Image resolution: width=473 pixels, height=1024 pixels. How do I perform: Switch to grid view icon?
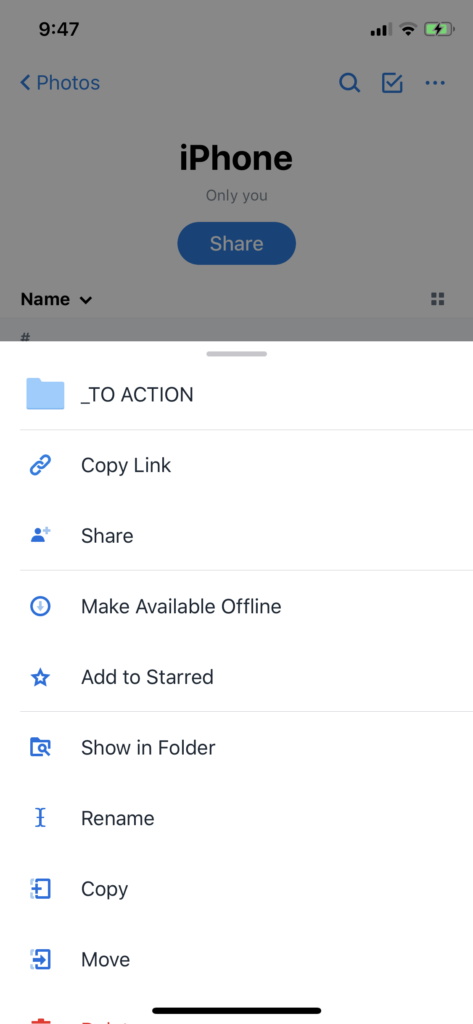(438, 299)
